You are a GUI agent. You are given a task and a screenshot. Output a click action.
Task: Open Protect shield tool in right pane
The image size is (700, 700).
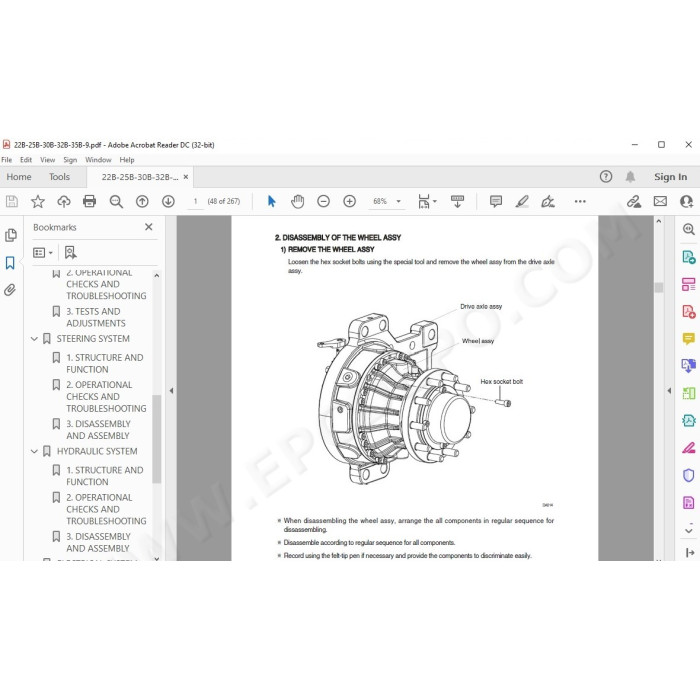tap(688, 475)
